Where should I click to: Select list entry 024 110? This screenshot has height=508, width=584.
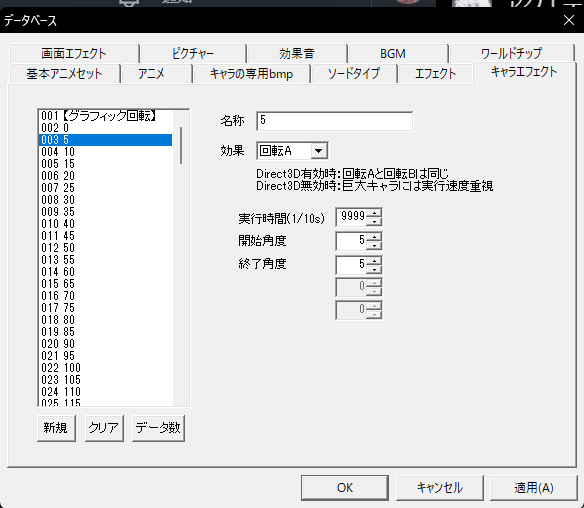click(x=105, y=391)
